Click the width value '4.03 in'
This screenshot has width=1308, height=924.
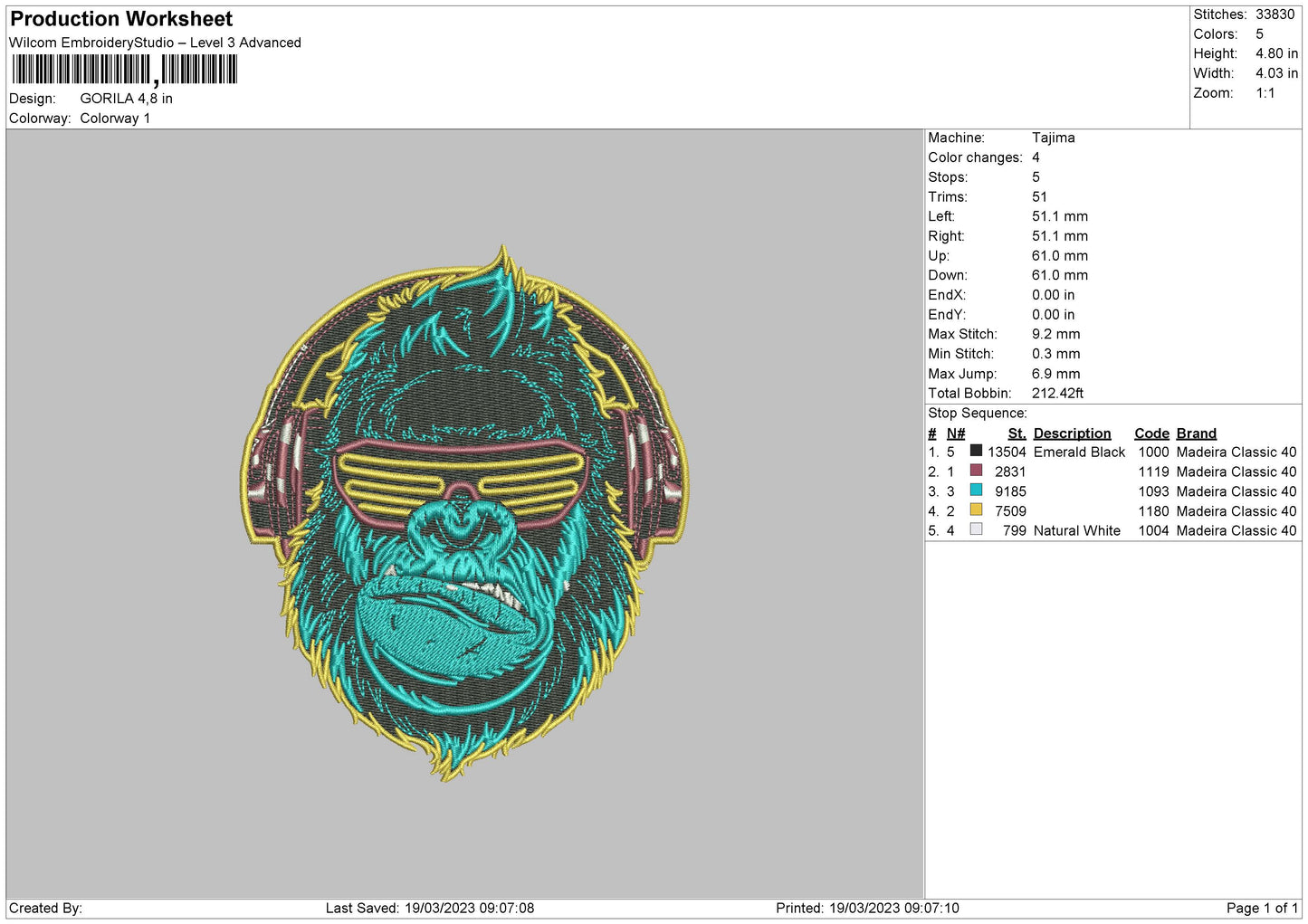[1276, 73]
